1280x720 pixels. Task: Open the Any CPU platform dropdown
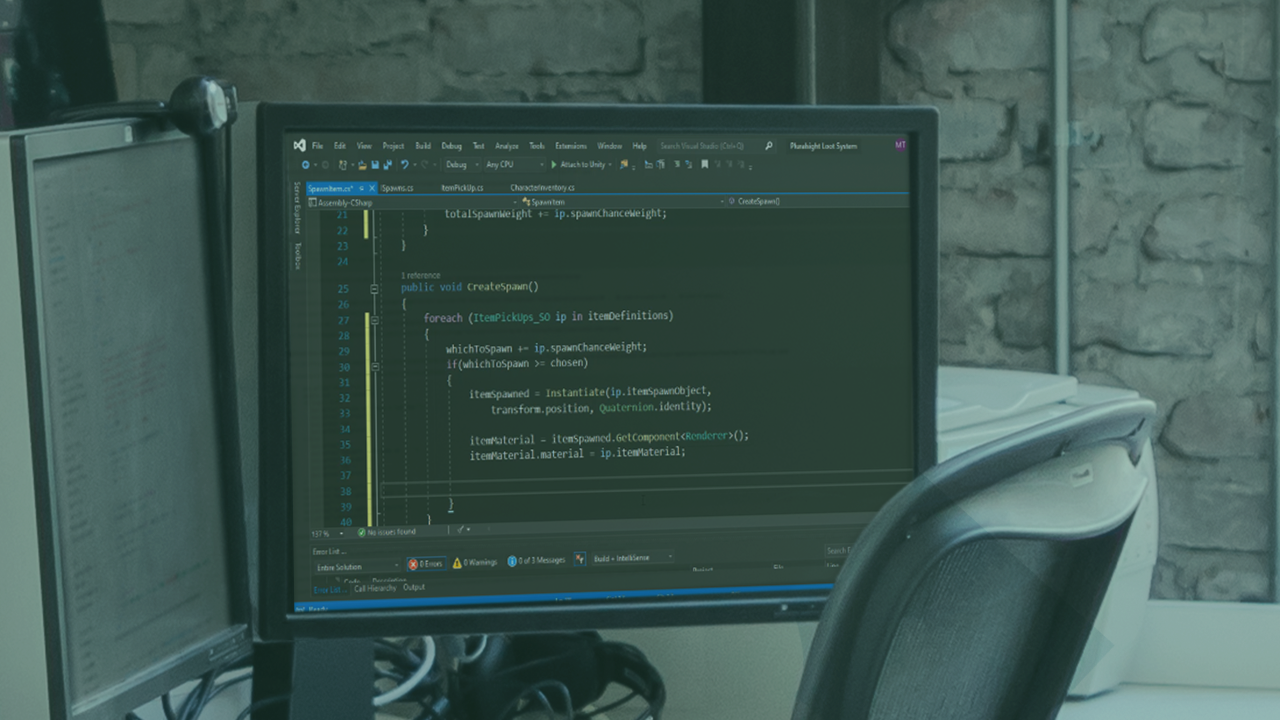[x=511, y=163]
